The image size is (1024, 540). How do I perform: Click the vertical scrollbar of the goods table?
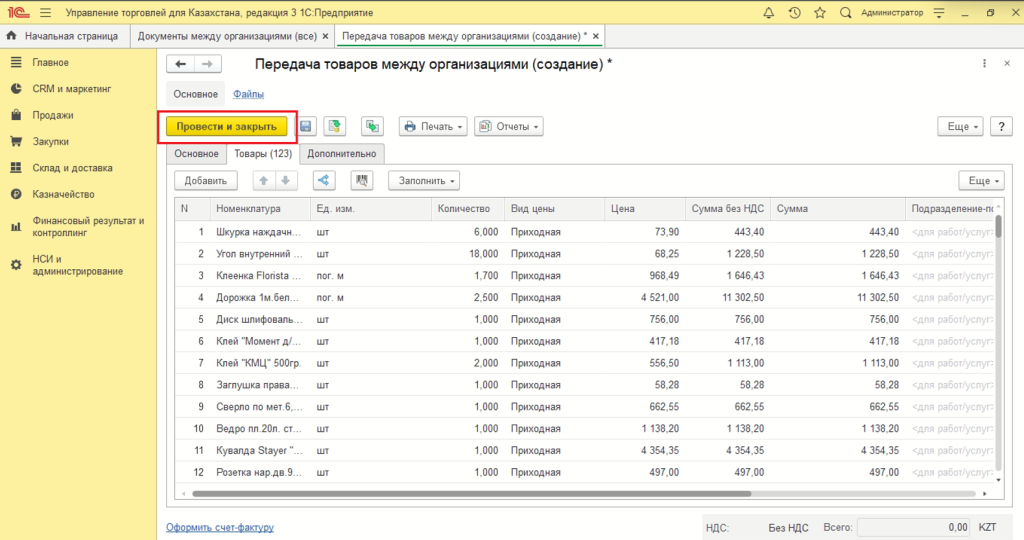[998, 226]
